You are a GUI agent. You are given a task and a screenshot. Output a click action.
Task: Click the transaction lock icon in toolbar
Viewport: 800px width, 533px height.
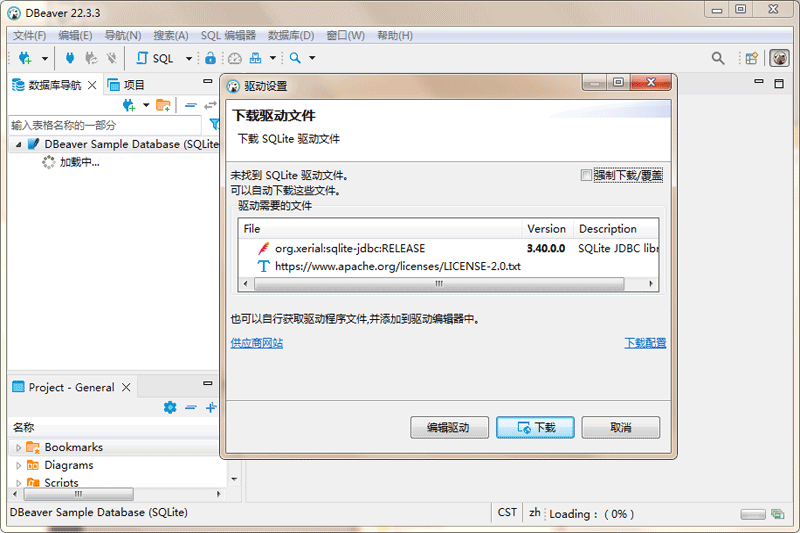tap(210, 58)
